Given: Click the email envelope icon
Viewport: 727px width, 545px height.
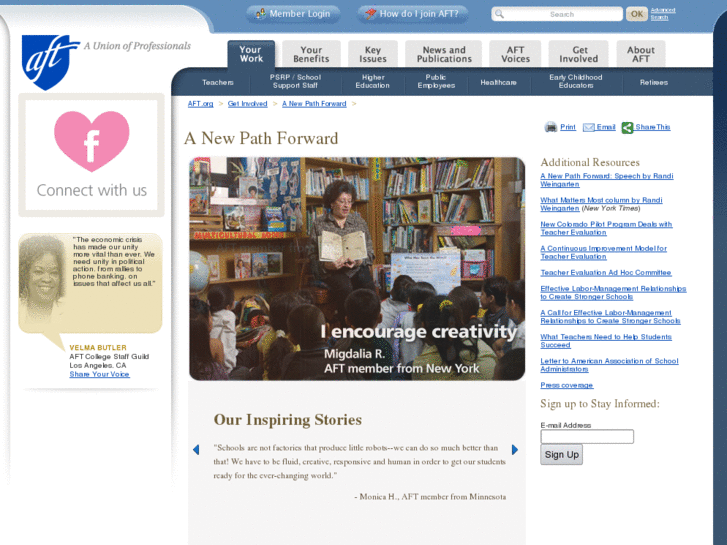Looking at the screenshot, I should click(588, 128).
